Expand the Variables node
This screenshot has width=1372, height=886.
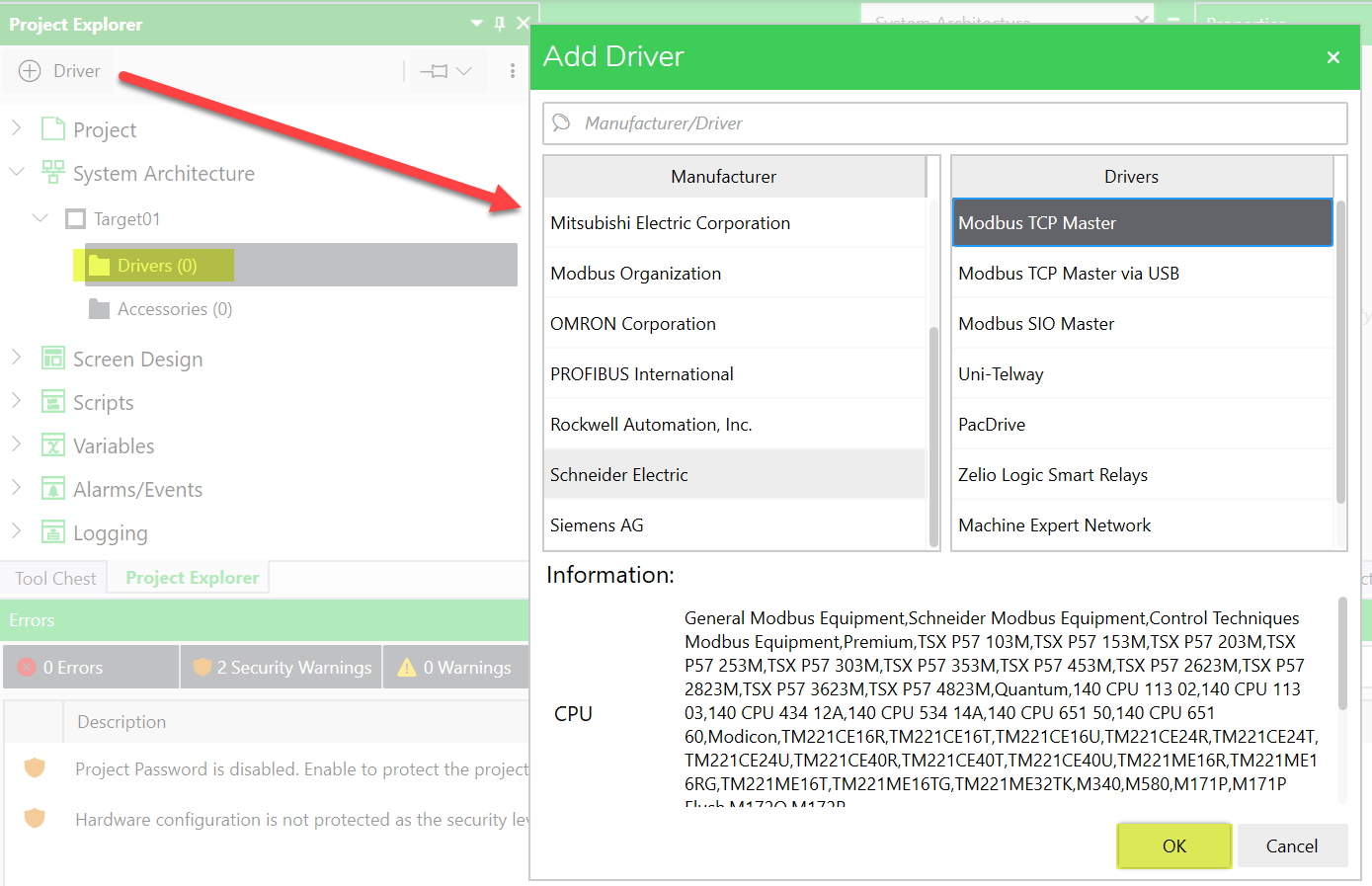16,444
